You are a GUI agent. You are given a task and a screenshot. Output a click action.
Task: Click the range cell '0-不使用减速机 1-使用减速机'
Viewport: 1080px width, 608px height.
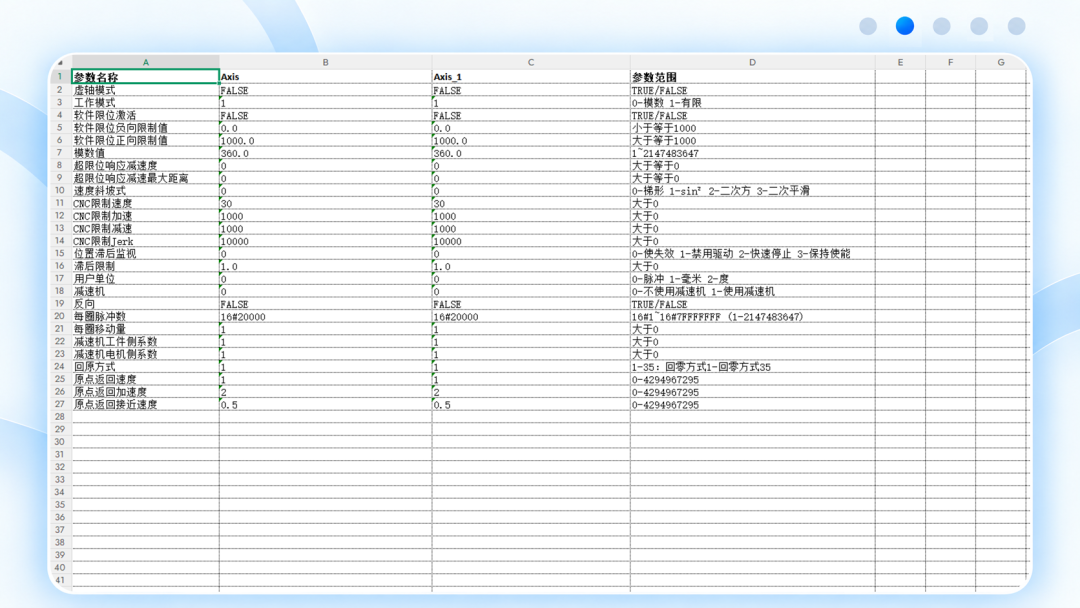point(752,291)
